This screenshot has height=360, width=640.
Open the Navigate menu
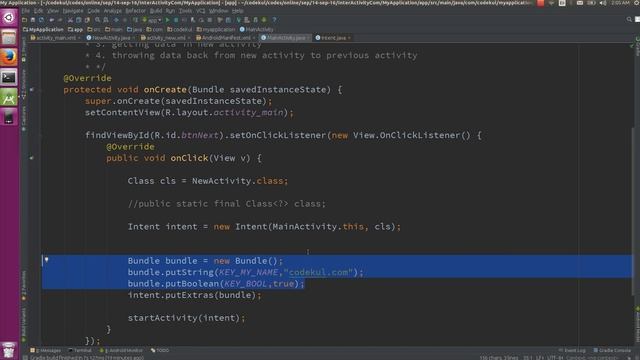[73, 11]
